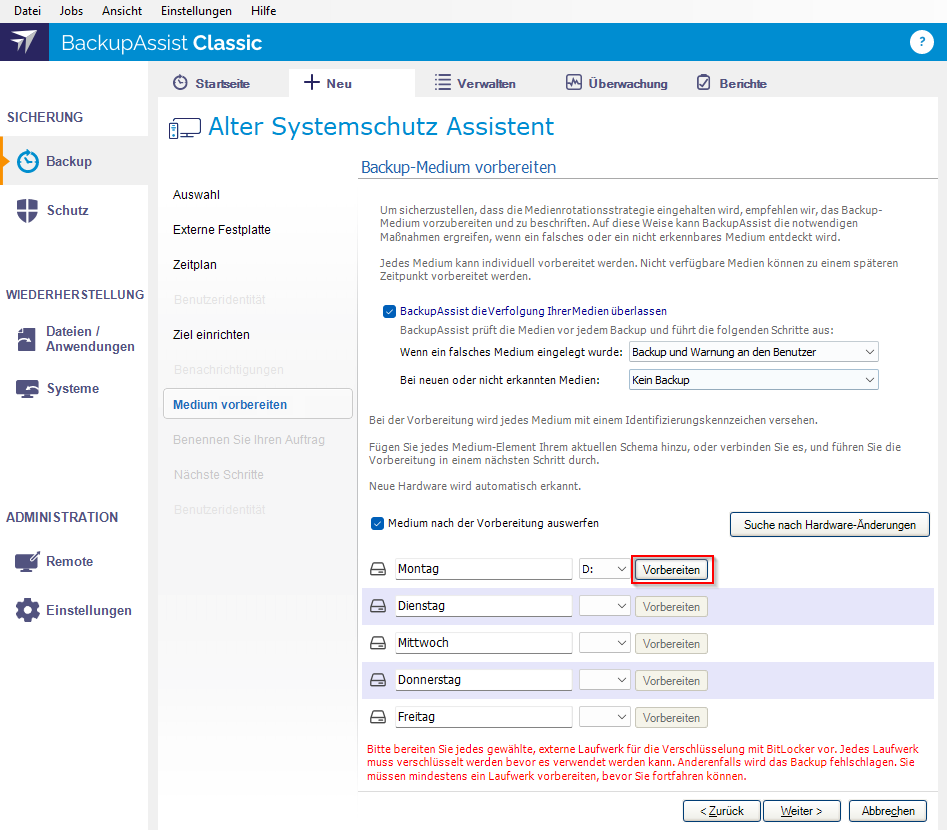
Task: Click the drive icon beside Dienstag
Action: coord(378,606)
